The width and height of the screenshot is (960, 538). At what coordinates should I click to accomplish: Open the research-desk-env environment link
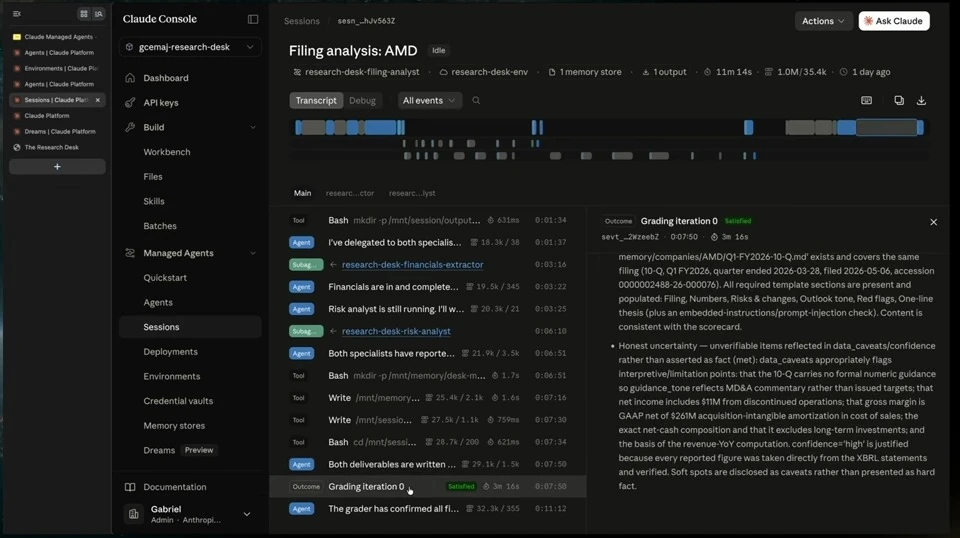(484, 72)
